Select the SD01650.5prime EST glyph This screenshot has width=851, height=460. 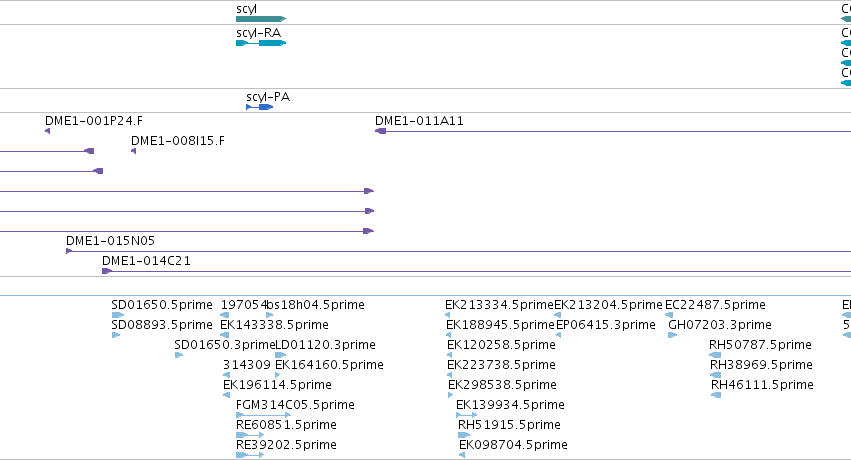(x=118, y=315)
